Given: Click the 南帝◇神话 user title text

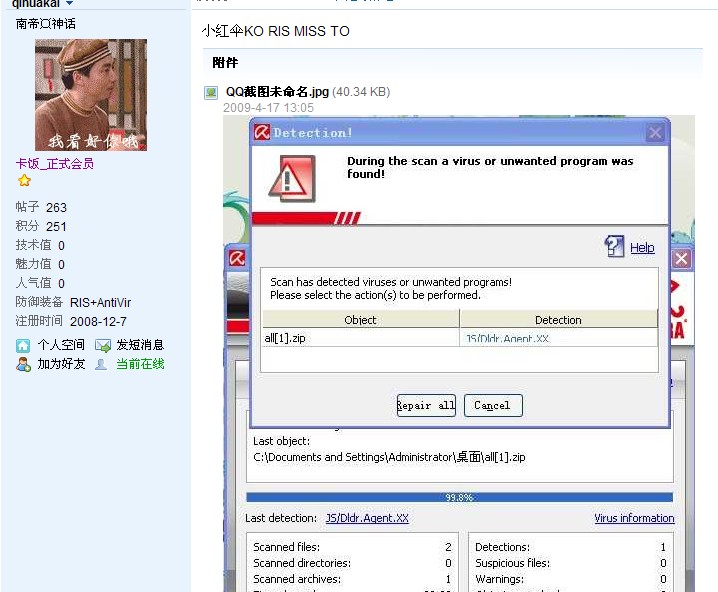Looking at the screenshot, I should click(x=46, y=24).
